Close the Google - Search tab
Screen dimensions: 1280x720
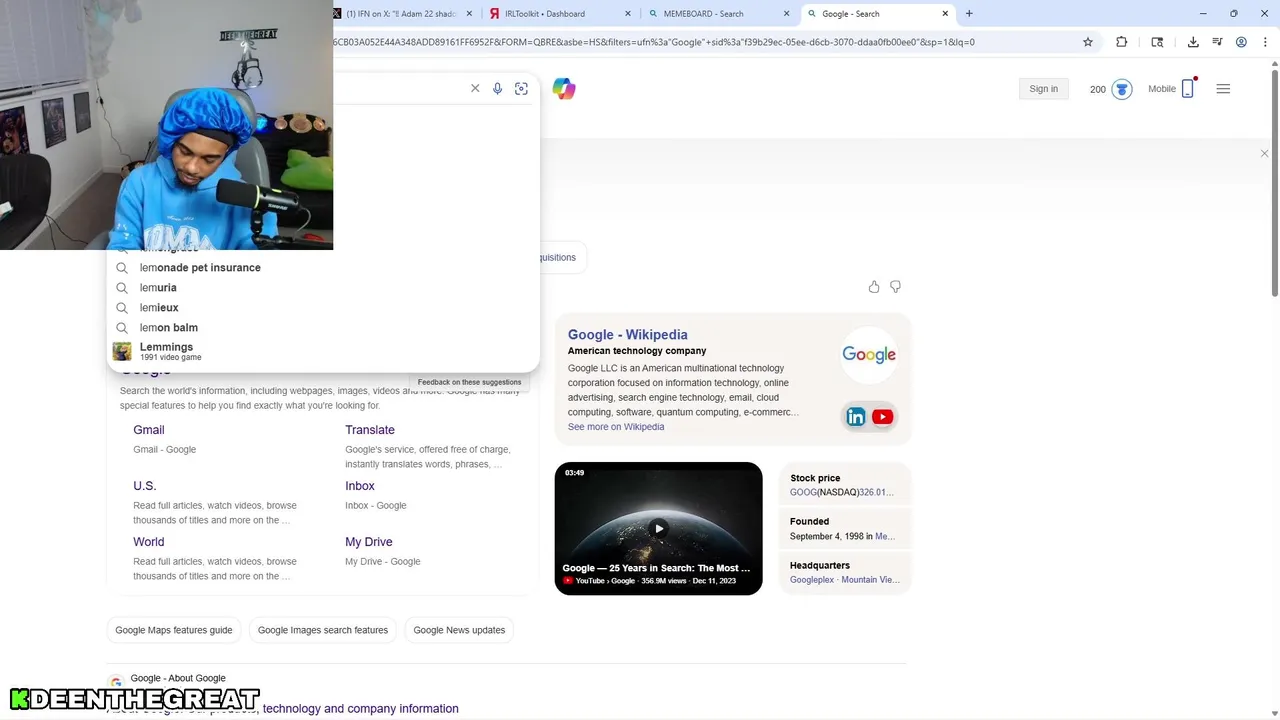[945, 14]
